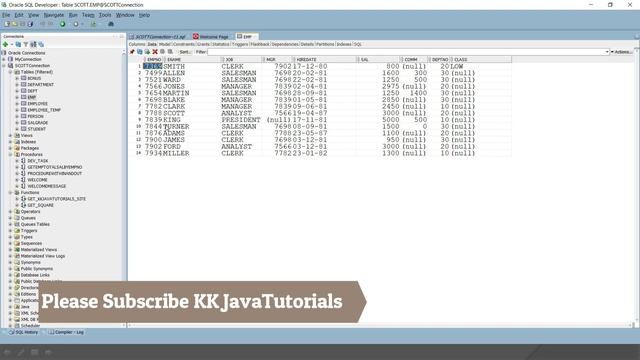Switch to the Constraints tab
Screen dimensions: 640x360
(x=184, y=44)
